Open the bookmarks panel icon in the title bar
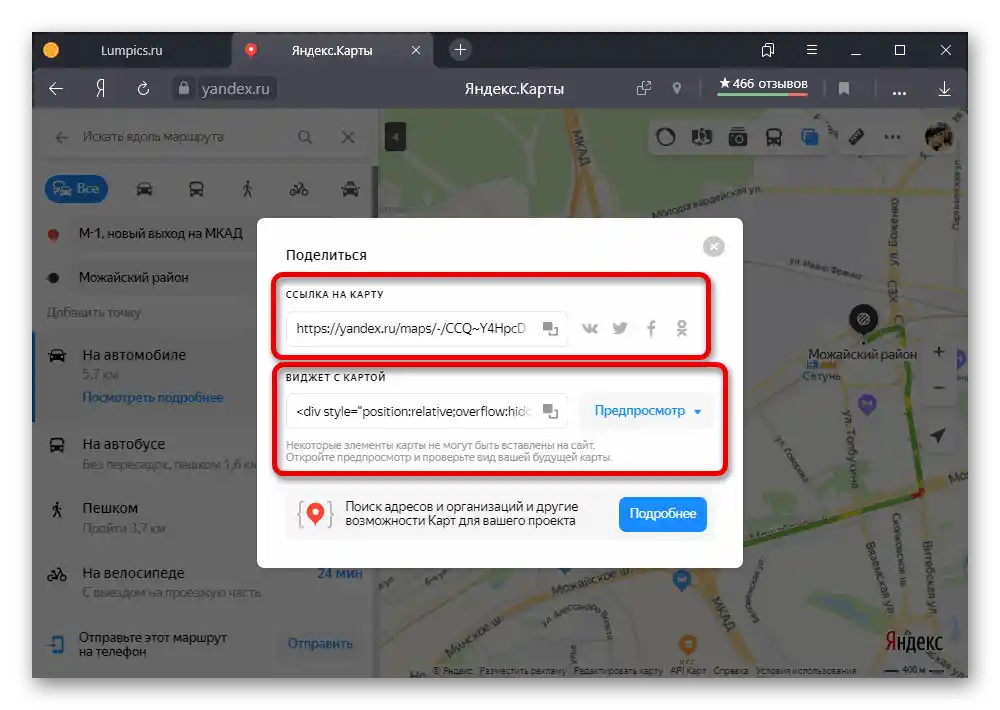 coord(768,50)
